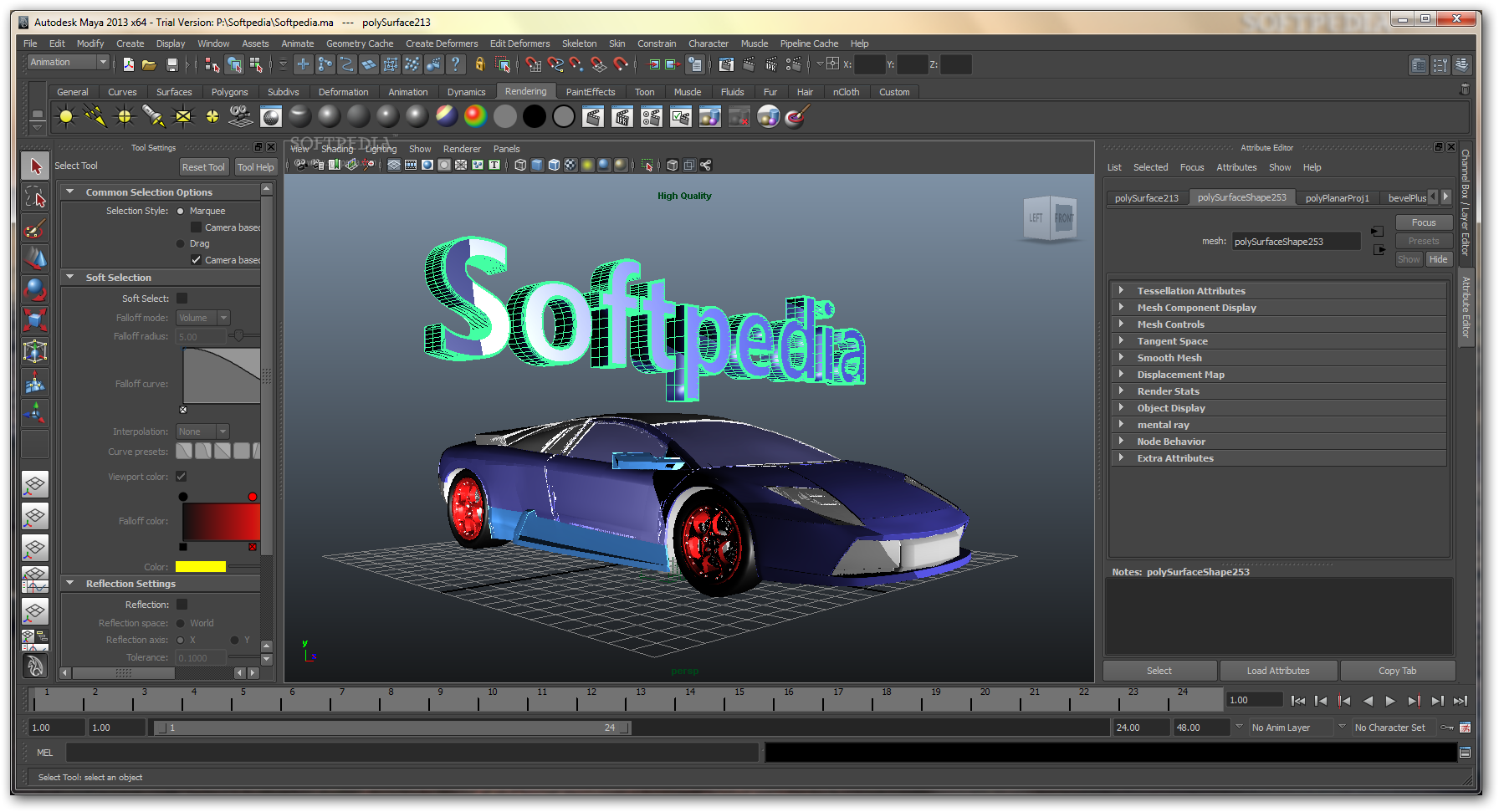Choose World reflection space
The height and width of the screenshot is (812, 1499).
click(x=180, y=623)
